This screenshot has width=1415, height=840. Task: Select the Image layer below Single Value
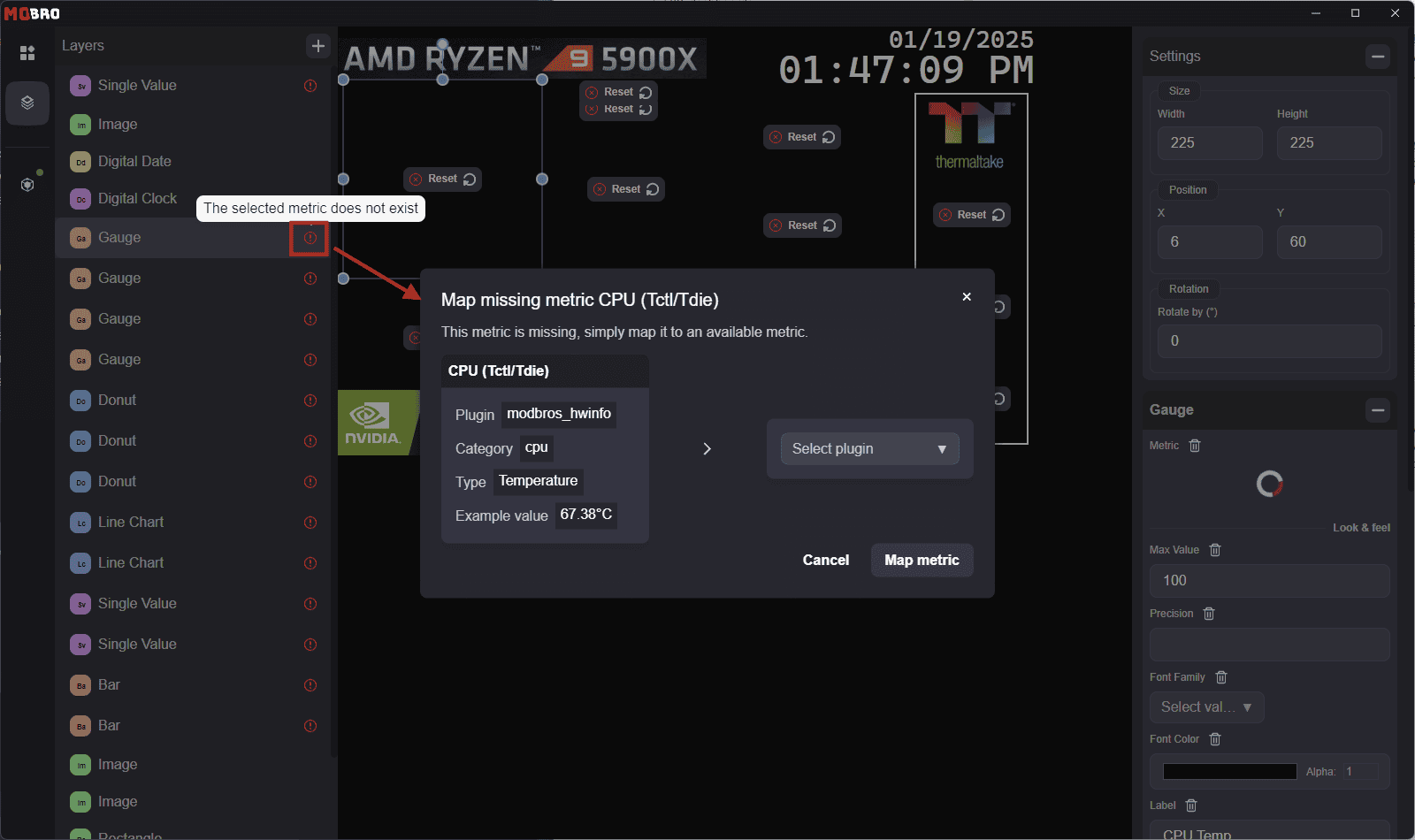(x=193, y=125)
